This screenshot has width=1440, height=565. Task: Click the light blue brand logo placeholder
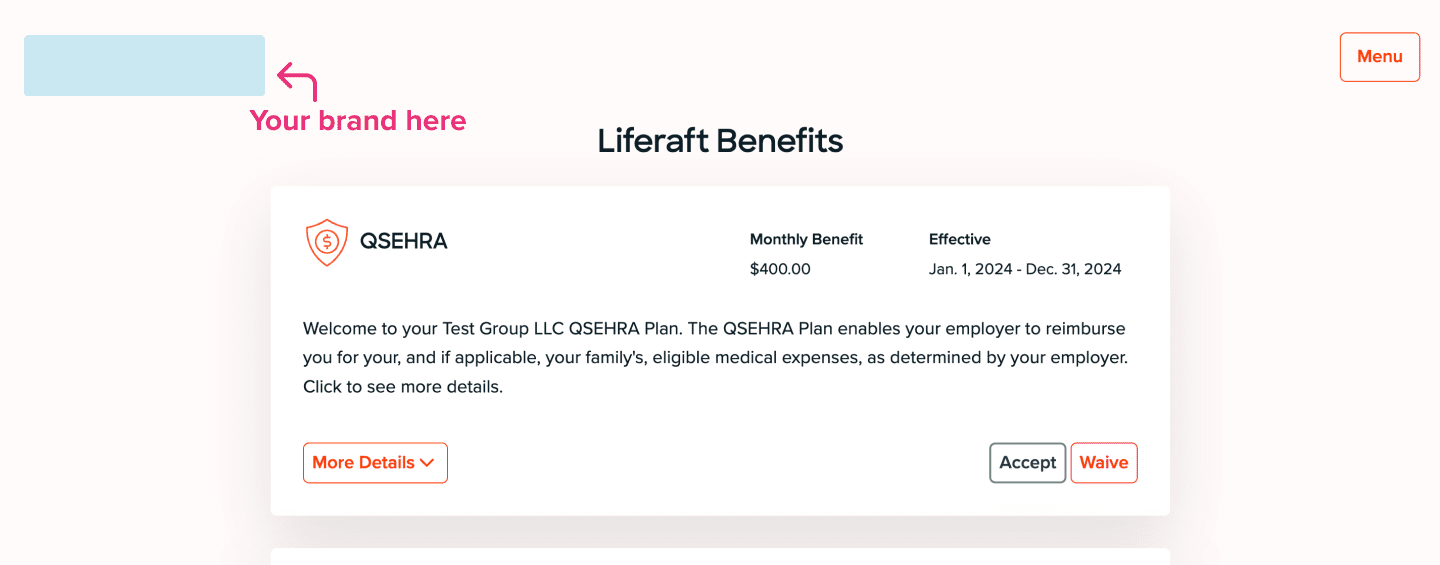pyautogui.click(x=144, y=65)
